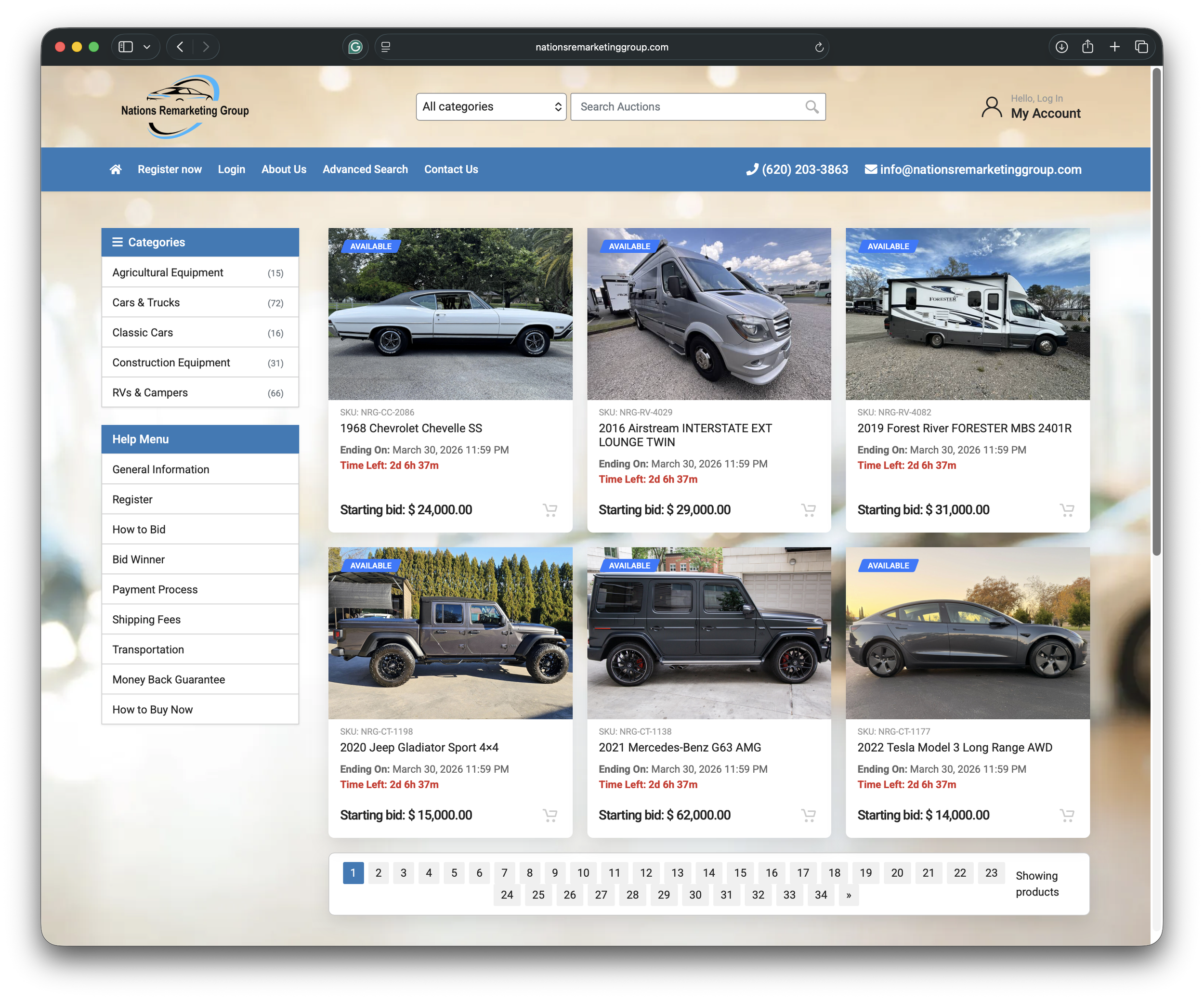Click the home icon in navigation bar
Viewport: 1204px width, 1000px height.
[x=116, y=169]
